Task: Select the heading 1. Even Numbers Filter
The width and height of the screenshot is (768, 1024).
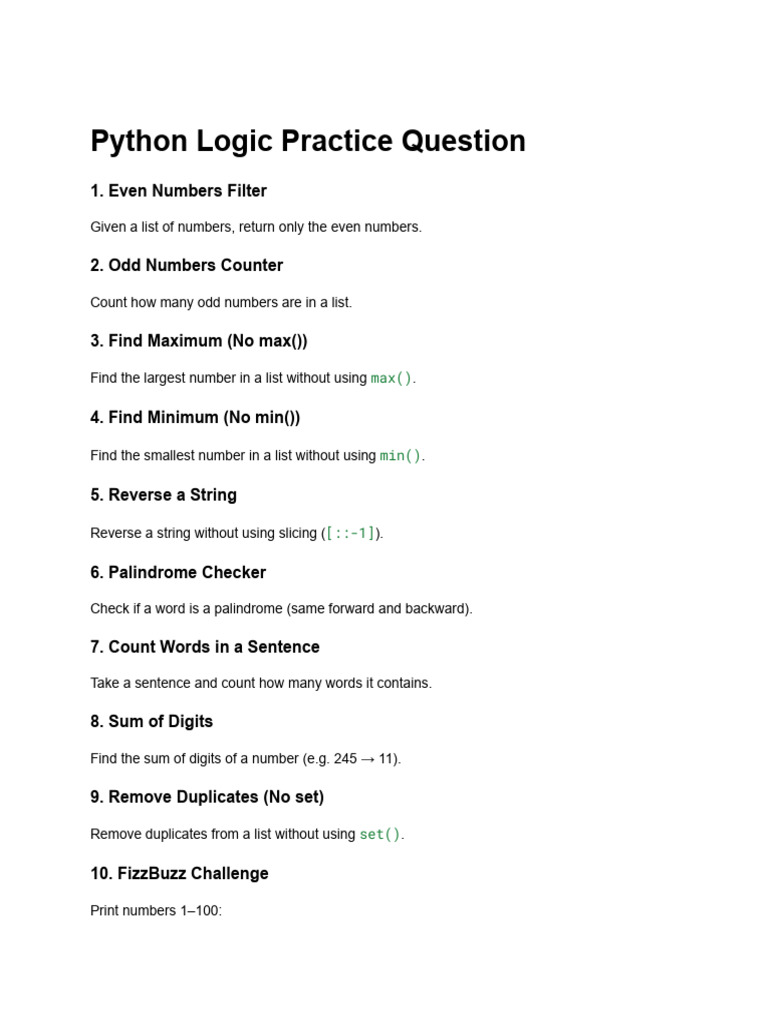Action: tap(178, 191)
